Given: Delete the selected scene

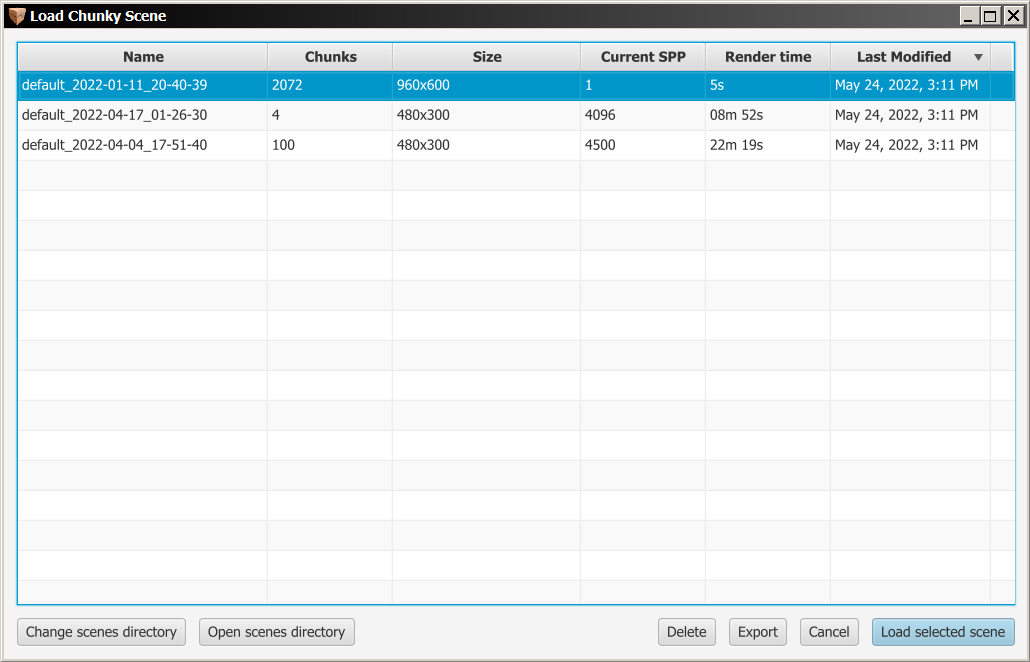Looking at the screenshot, I should click(x=686, y=631).
